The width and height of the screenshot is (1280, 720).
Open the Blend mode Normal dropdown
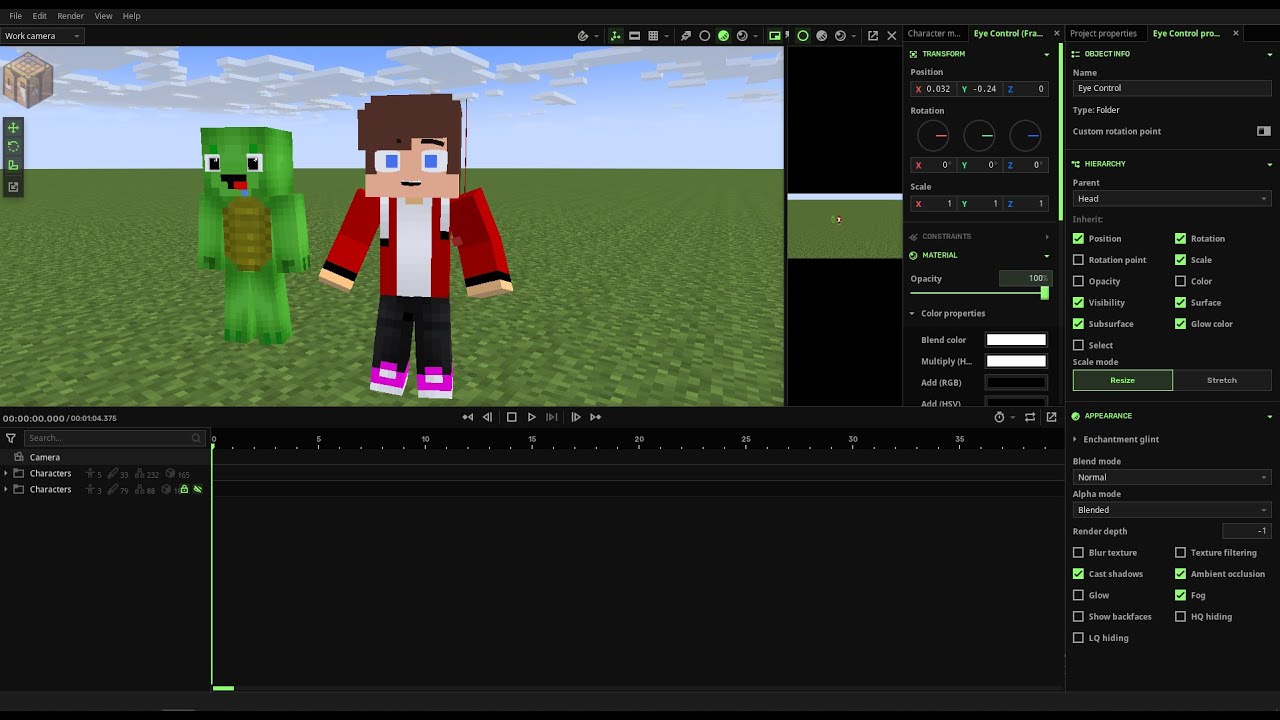tap(1171, 477)
